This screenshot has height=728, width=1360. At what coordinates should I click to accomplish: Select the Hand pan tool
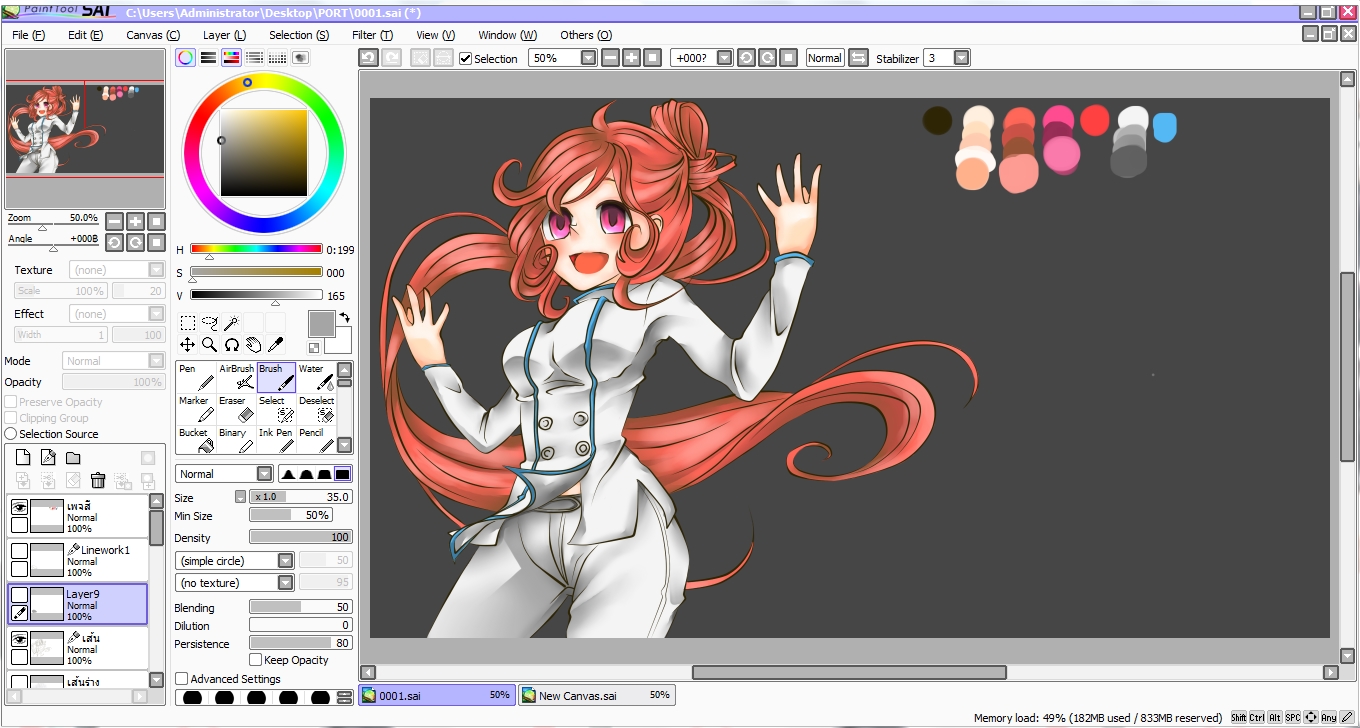tap(253, 345)
